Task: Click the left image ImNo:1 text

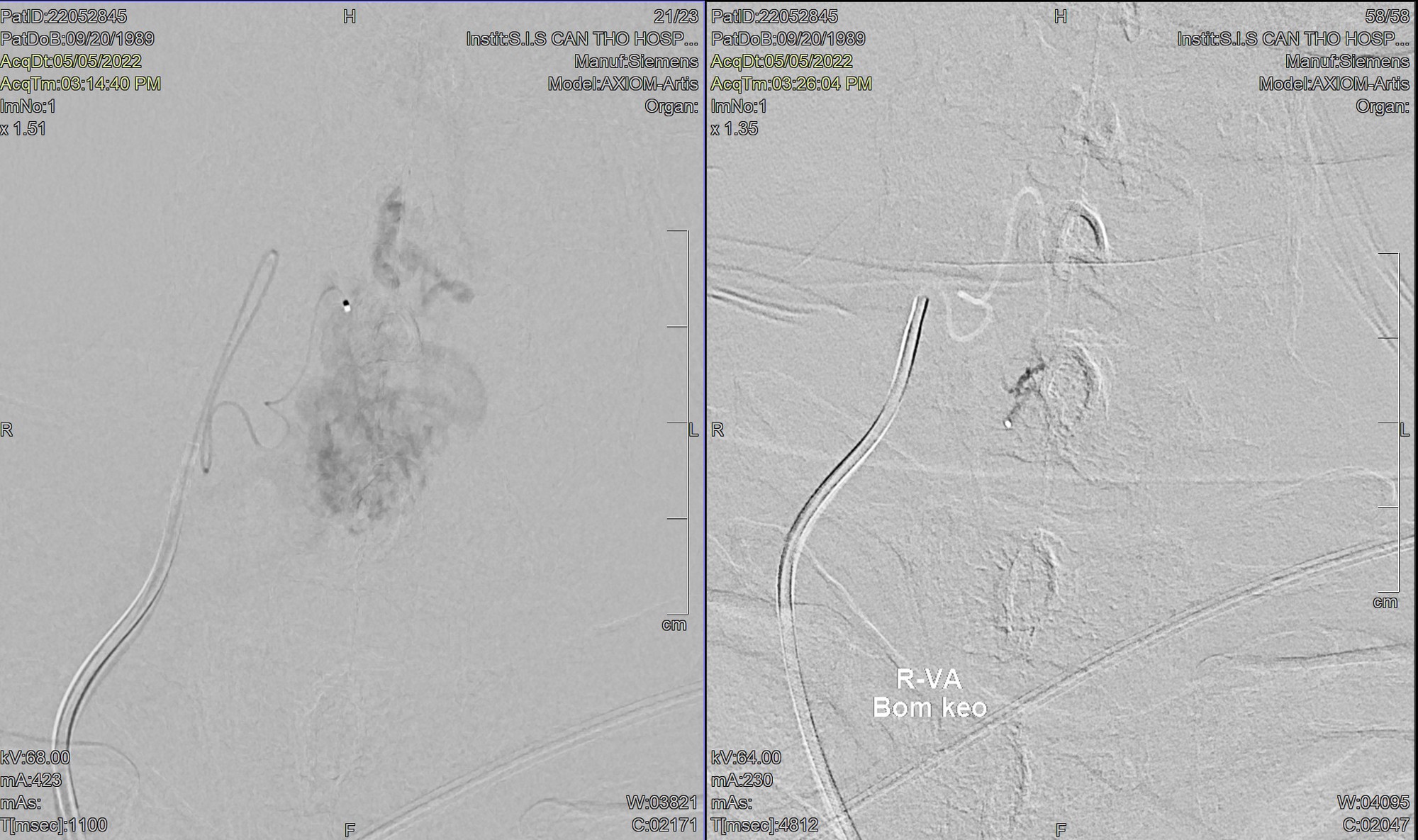Action: pos(28,106)
